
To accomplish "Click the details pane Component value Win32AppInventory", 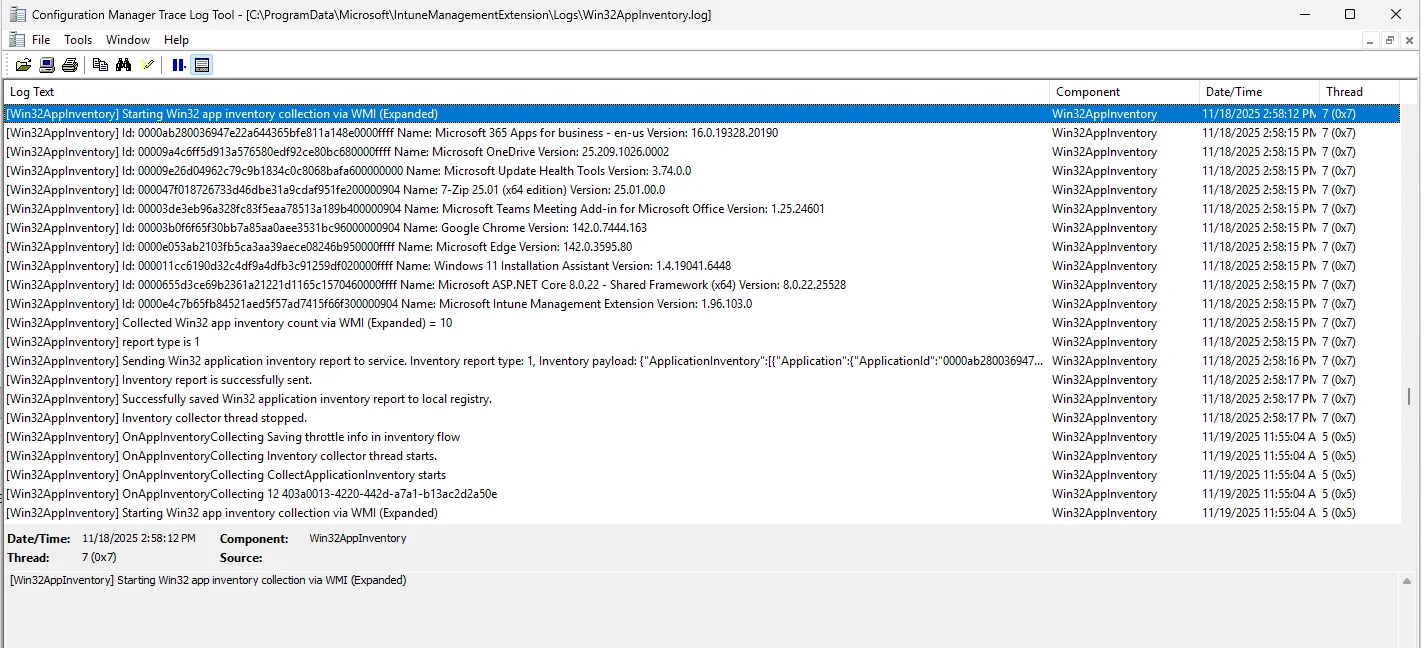I will (x=358, y=539).
